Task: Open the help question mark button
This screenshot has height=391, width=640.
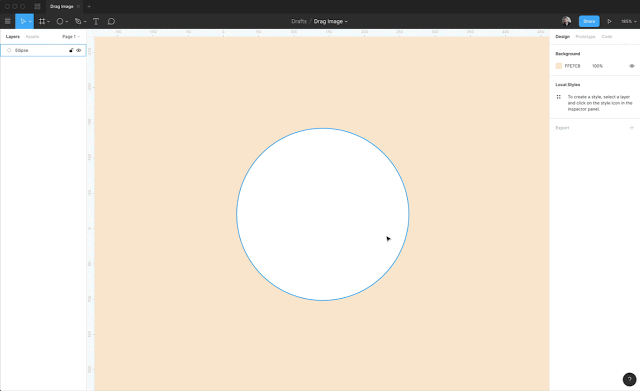Action: pyautogui.click(x=629, y=379)
